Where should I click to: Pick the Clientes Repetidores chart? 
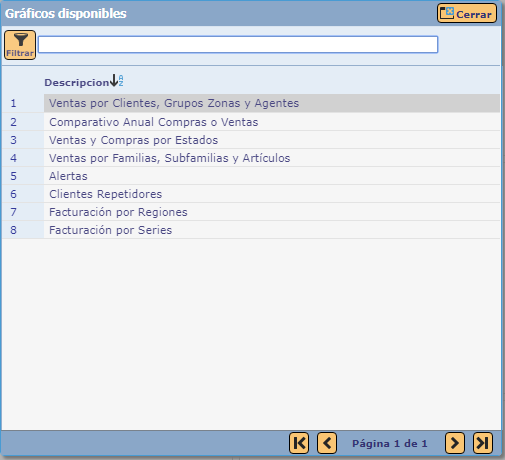272,194
